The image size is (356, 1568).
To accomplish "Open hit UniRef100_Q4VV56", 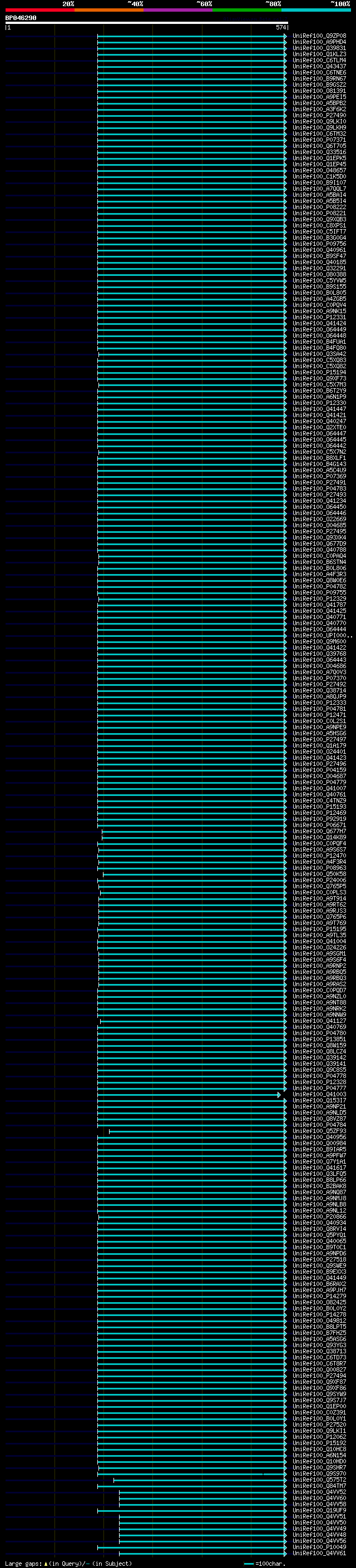I will (319, 1541).
